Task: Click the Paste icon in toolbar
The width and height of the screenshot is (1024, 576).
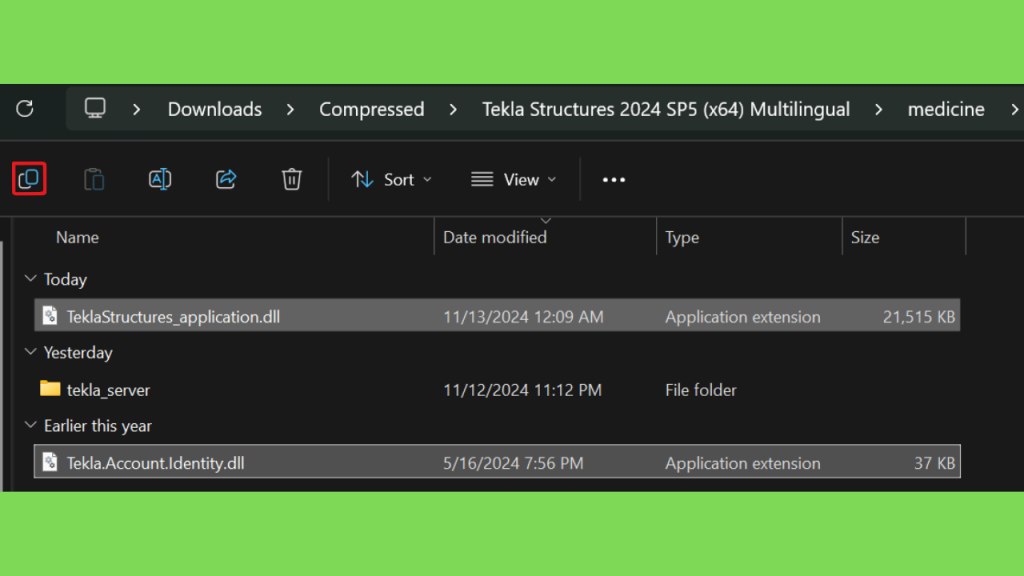Action: point(94,179)
